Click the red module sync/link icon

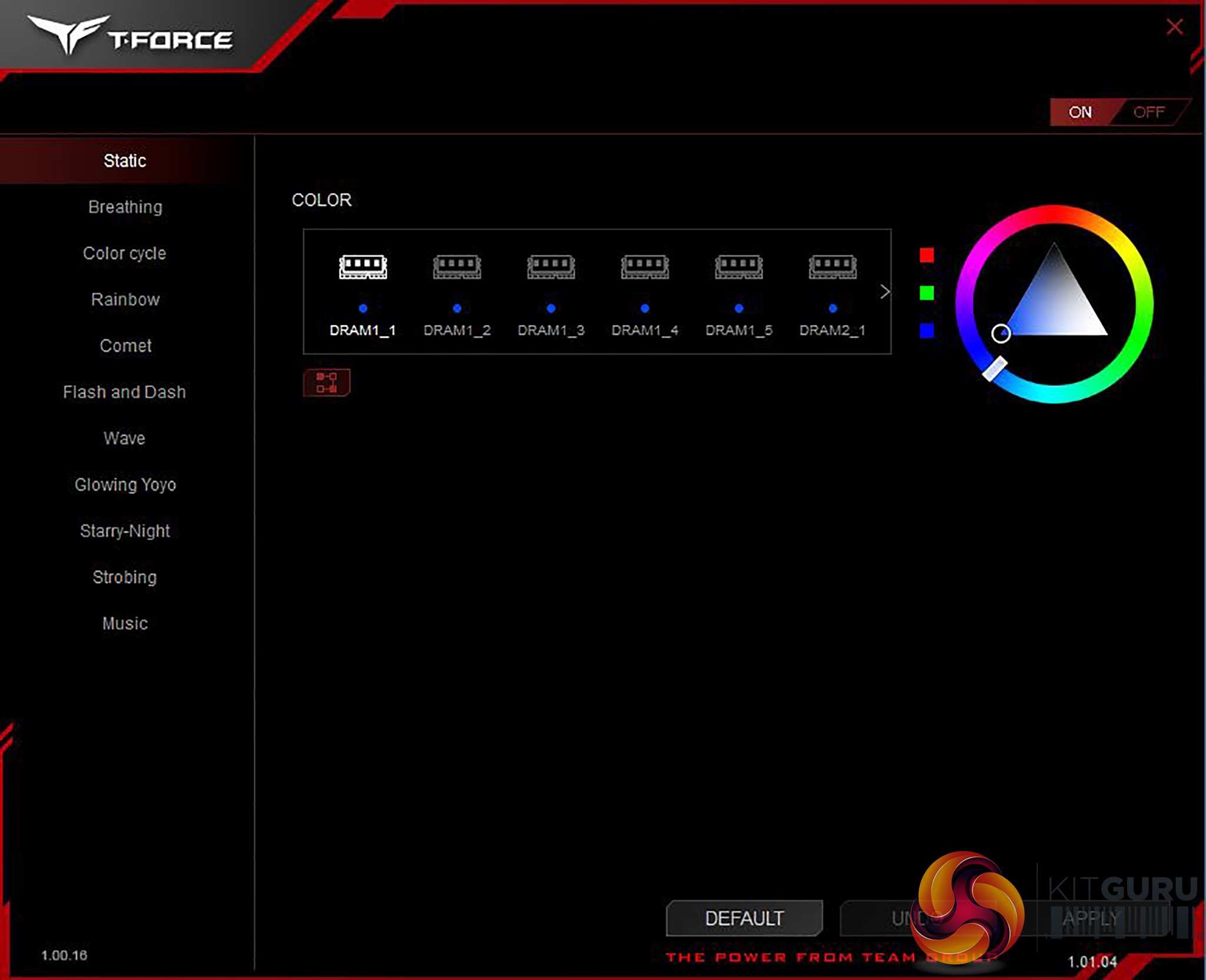point(327,383)
